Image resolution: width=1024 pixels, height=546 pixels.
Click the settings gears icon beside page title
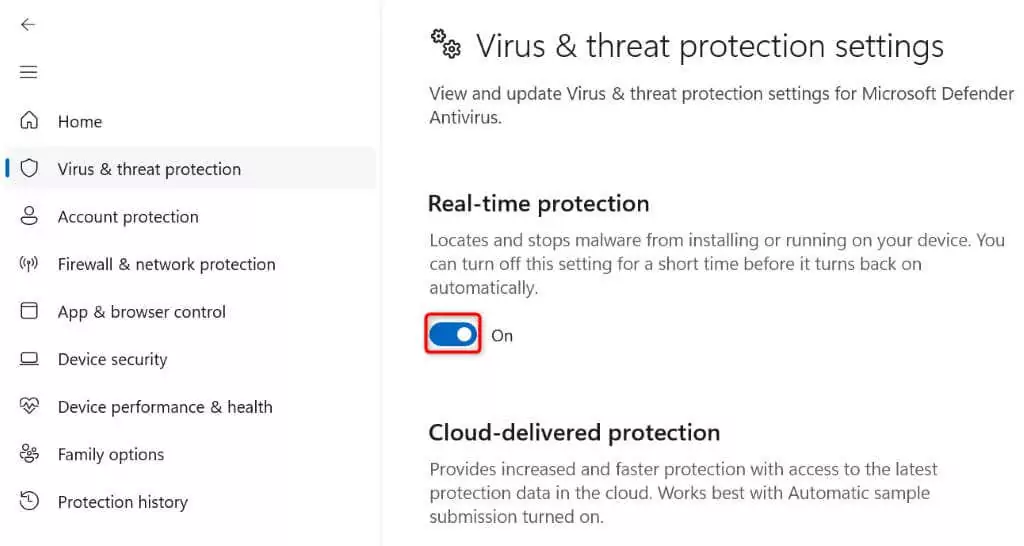(x=446, y=44)
